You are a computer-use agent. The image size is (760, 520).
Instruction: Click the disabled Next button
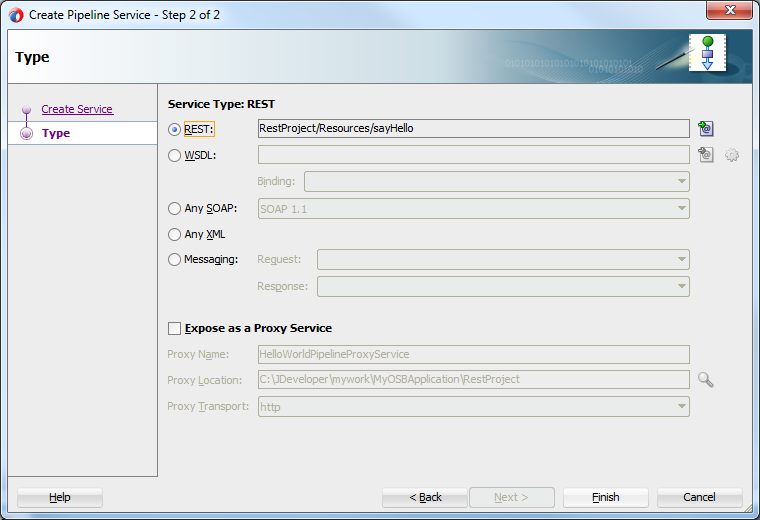511,497
